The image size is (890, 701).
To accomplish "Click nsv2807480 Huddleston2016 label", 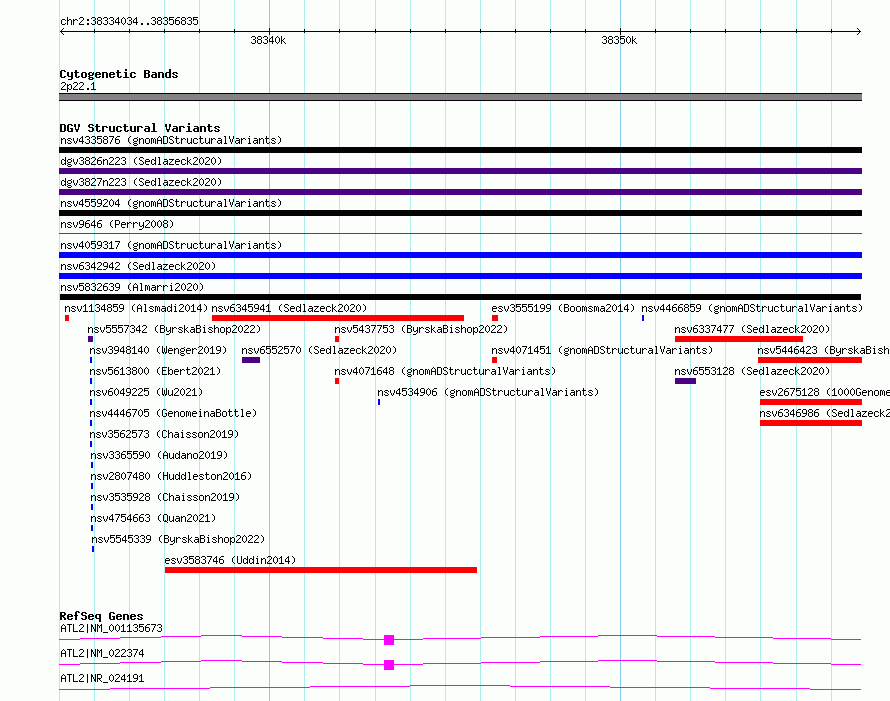I will (x=171, y=476).
